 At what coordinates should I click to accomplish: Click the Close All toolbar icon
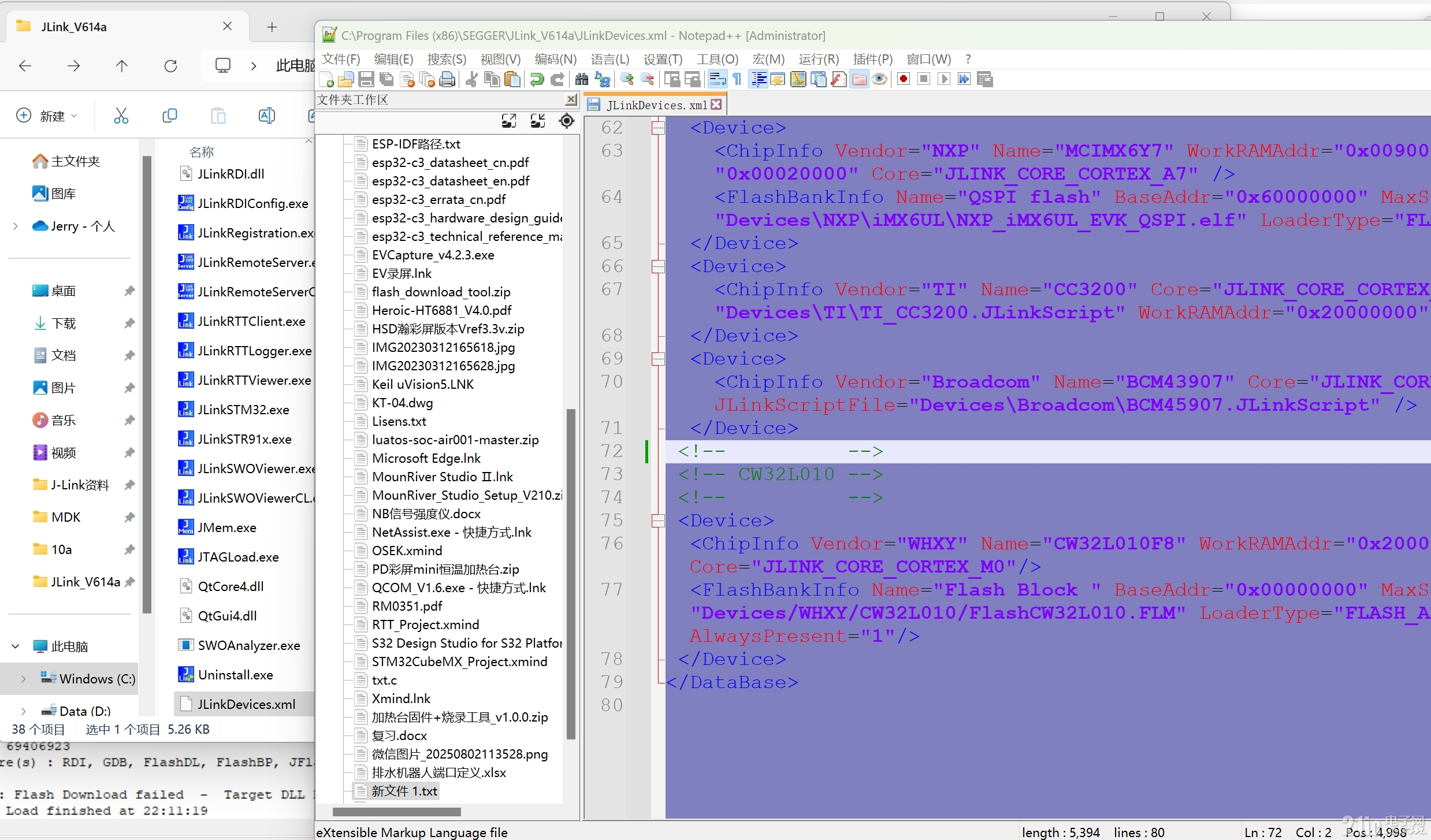pos(428,79)
